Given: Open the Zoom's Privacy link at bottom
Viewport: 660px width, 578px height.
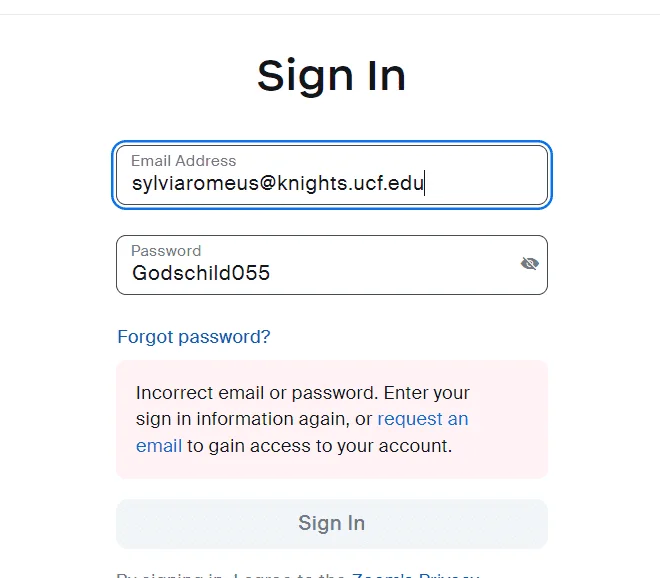Looking at the screenshot, I should pyautogui.click(x=415, y=575).
